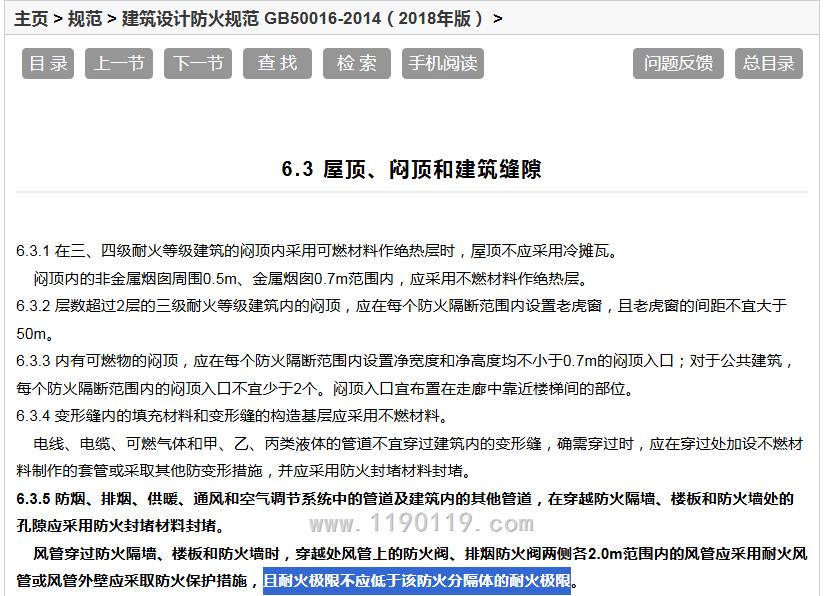Open the 主页 breadcrumb link
Image resolution: width=826 pixels, height=596 pixels.
[31, 18]
